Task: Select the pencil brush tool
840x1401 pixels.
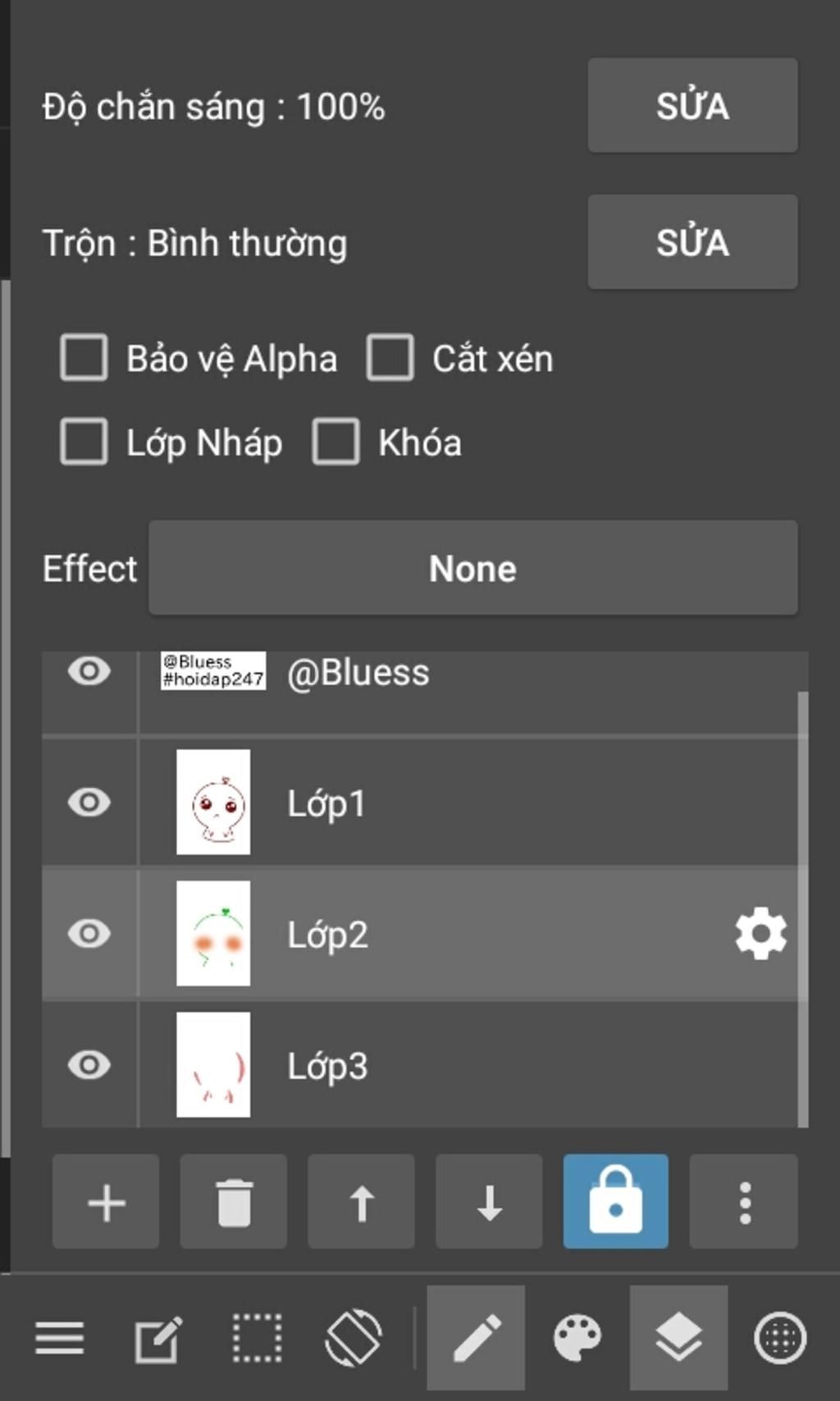Action: [x=477, y=1338]
